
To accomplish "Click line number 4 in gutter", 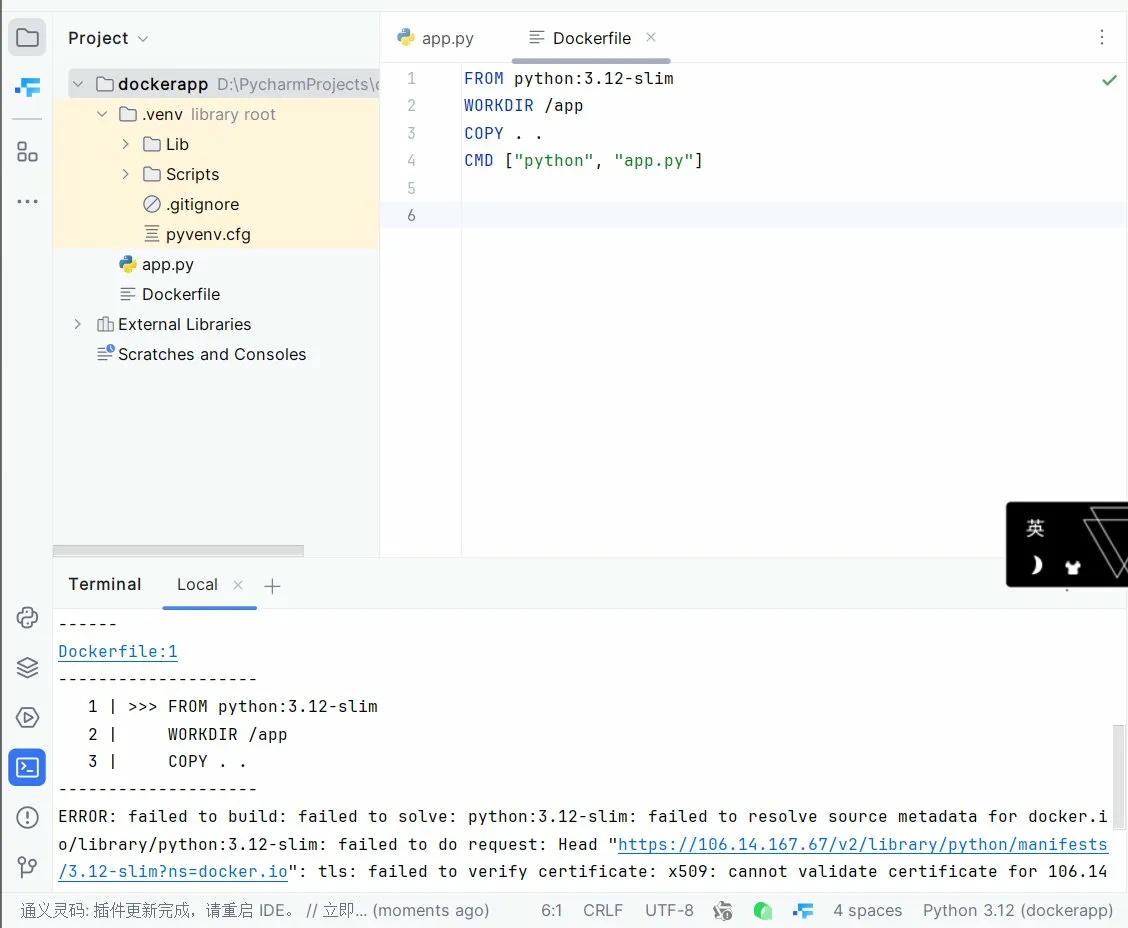I will pyautogui.click(x=411, y=160).
